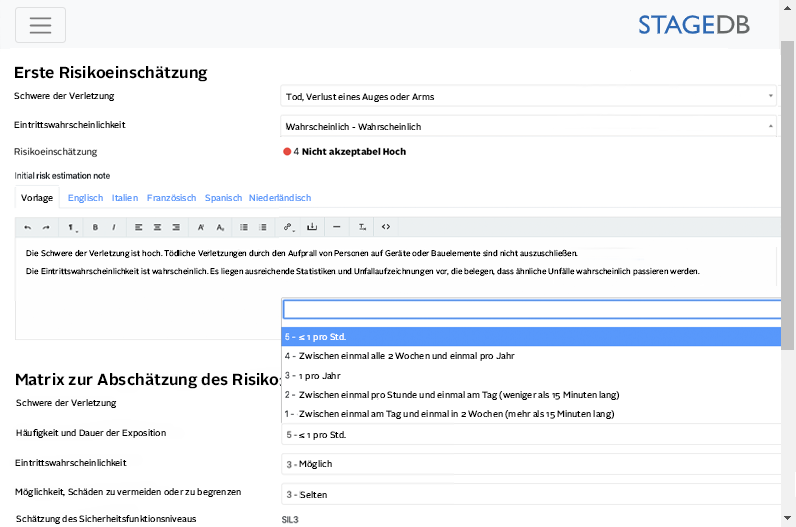Open the paragraph format dropdown
The image size is (796, 527).
72,227
